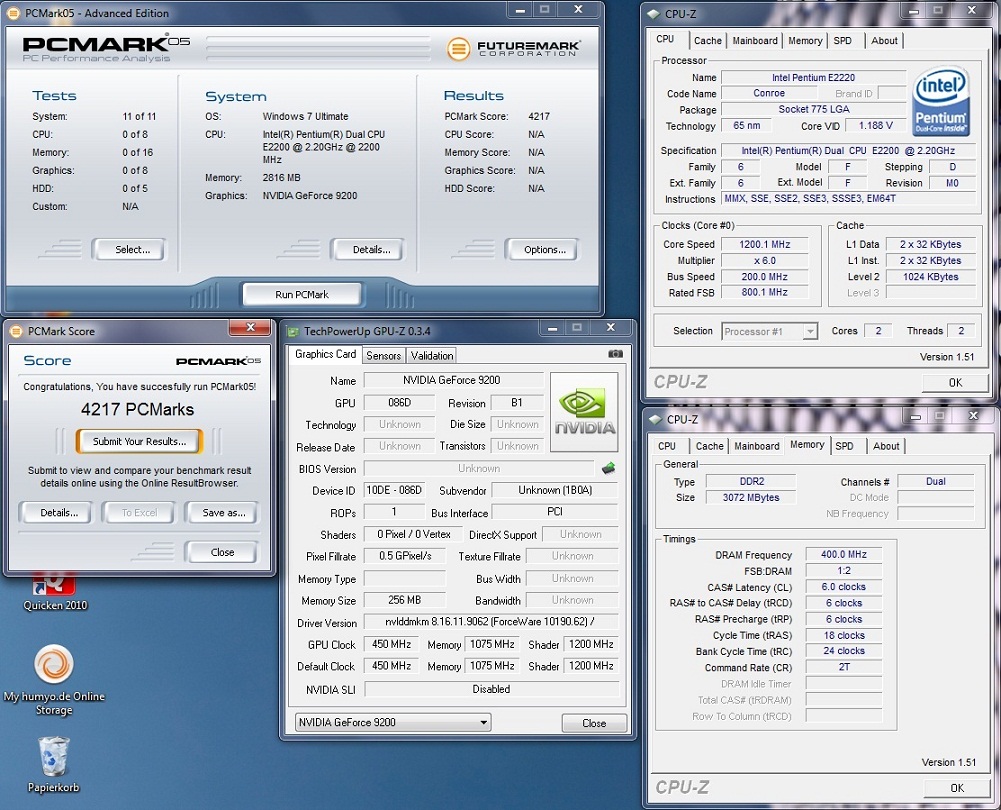Viewport: 1001px width, 810px height.
Task: Click the Save as... button
Action: coord(222,513)
